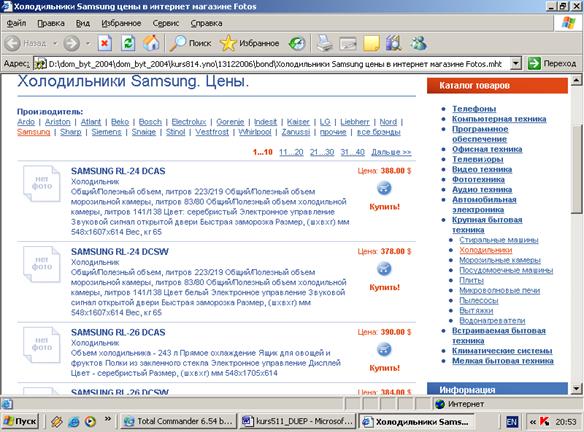This screenshot has height=432, width=584.
Task: Click the Mail toolbar icon
Action: (348, 44)
